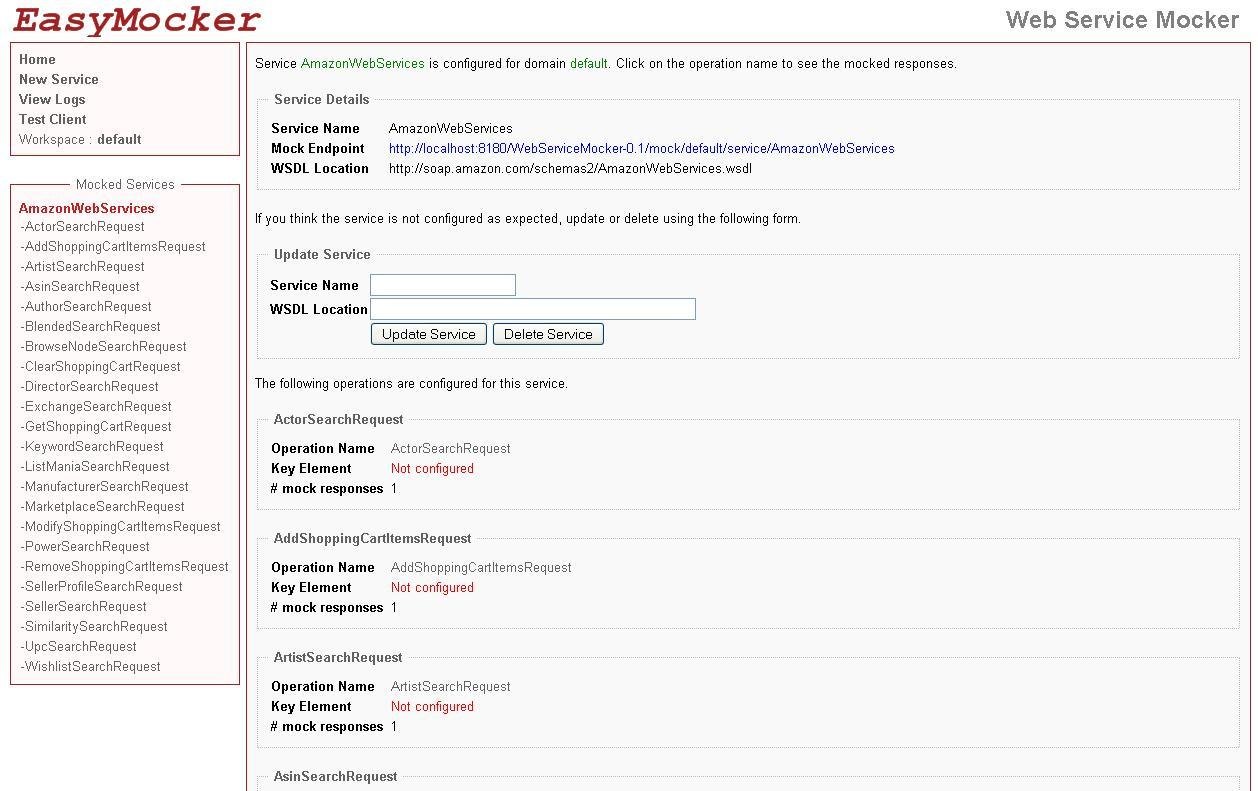The height and width of the screenshot is (791, 1258).
Task: Open the AddShoppingCartItemsRequest operation
Action: (x=112, y=246)
